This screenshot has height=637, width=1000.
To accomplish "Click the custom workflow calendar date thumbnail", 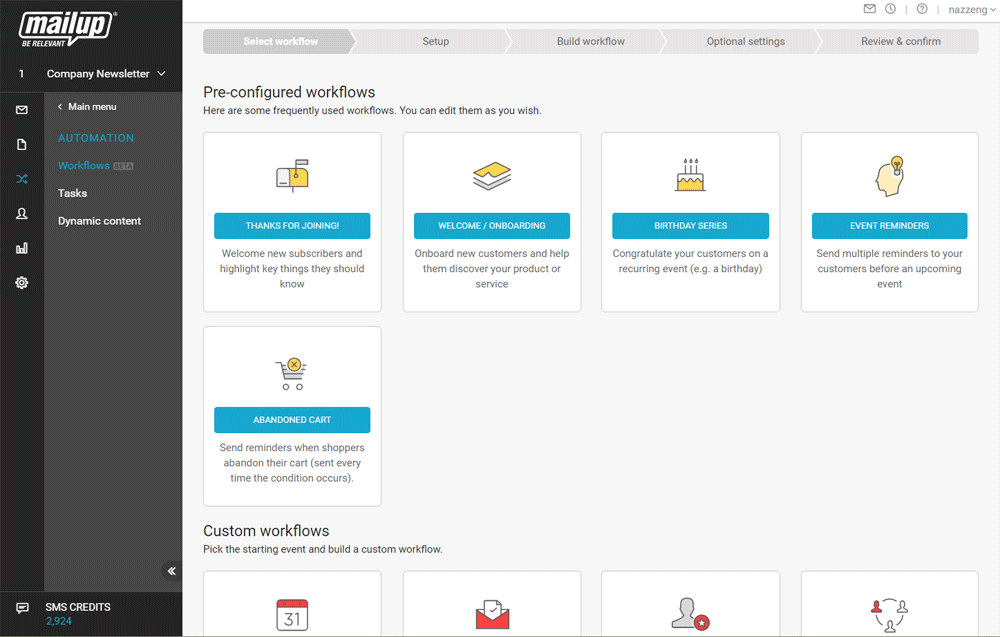I will [x=292, y=614].
